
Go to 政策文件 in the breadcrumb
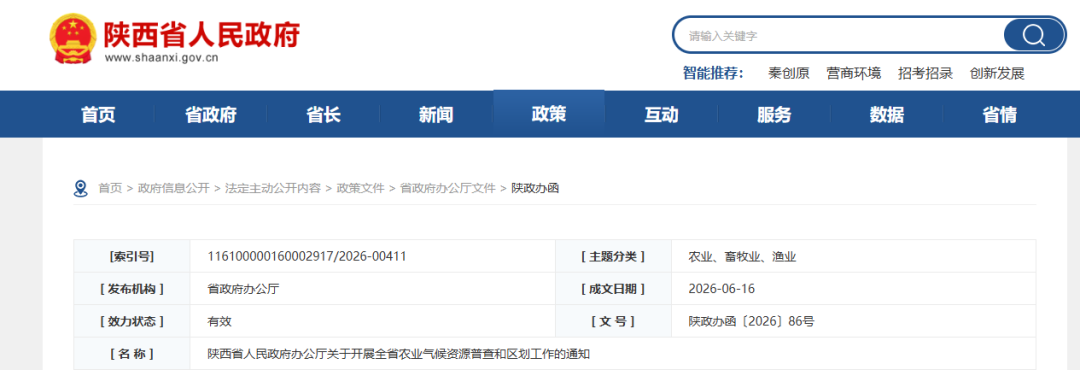(360, 188)
